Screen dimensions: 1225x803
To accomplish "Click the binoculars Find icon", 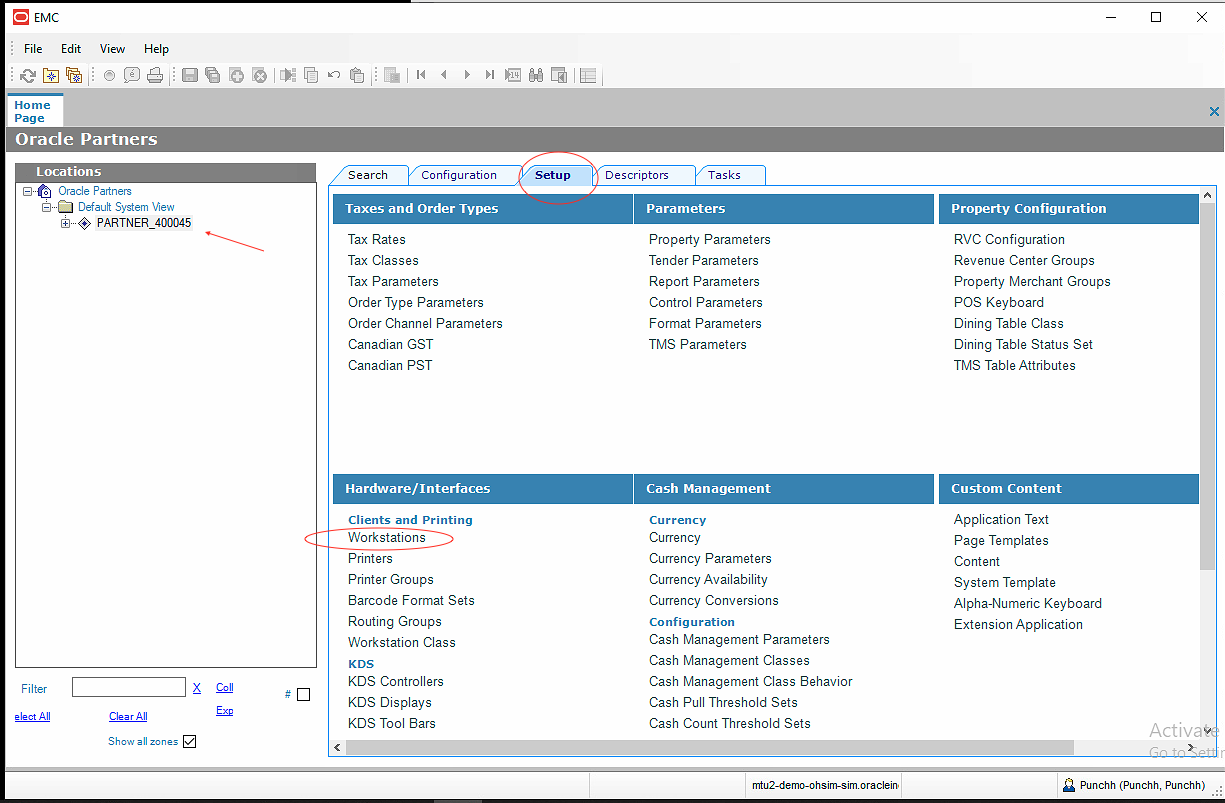I will [x=536, y=75].
